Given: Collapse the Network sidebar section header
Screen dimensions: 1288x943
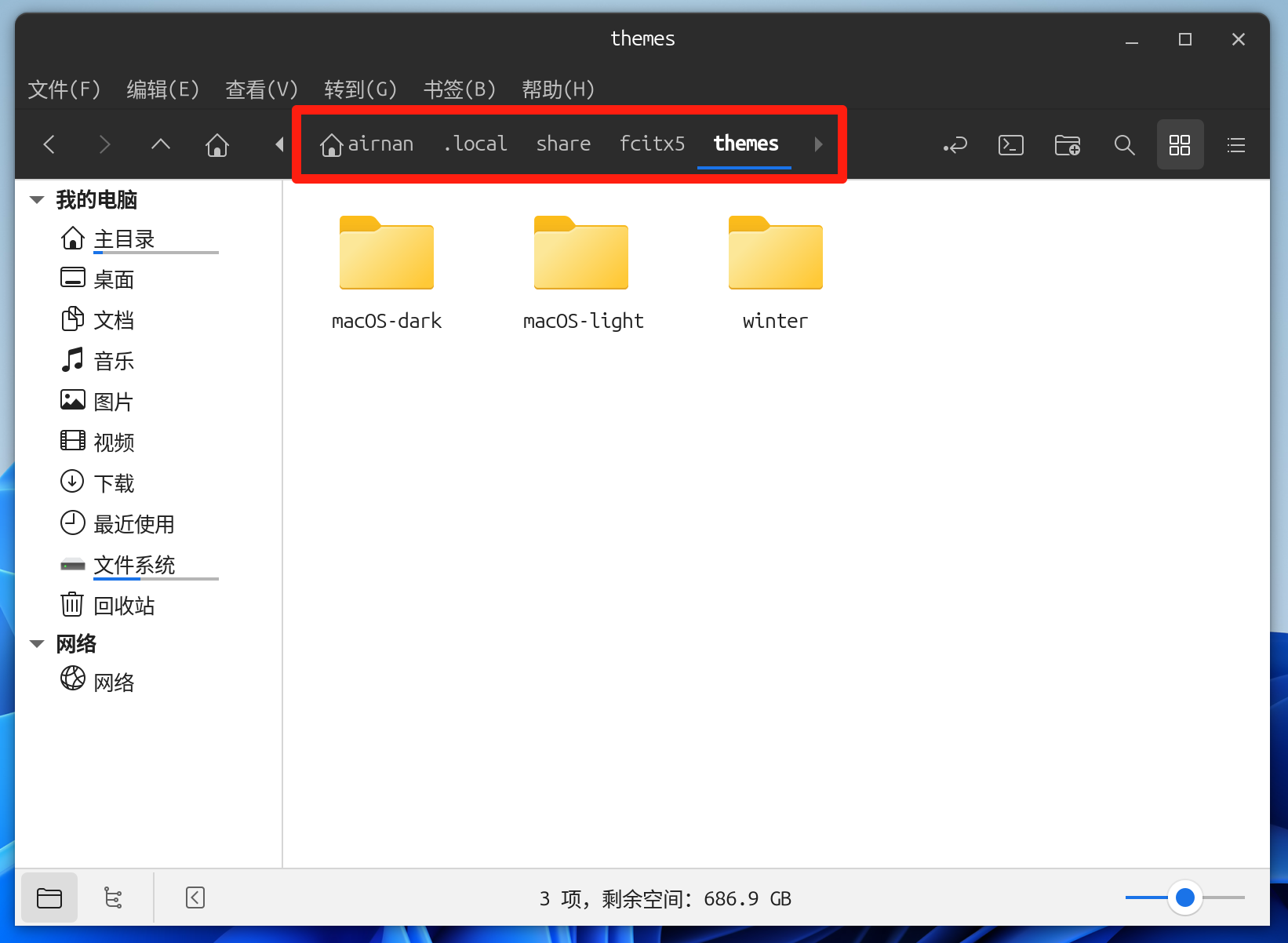Looking at the screenshot, I should pos(37,644).
